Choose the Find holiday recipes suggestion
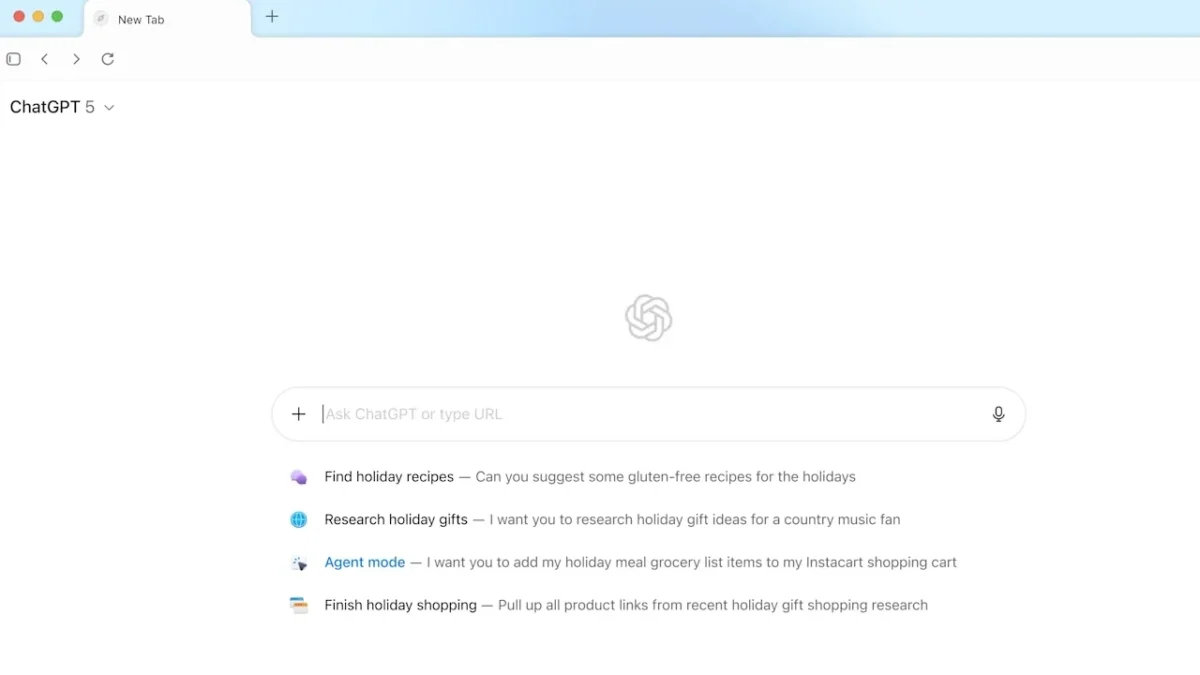The width and height of the screenshot is (1200, 675). (x=572, y=477)
